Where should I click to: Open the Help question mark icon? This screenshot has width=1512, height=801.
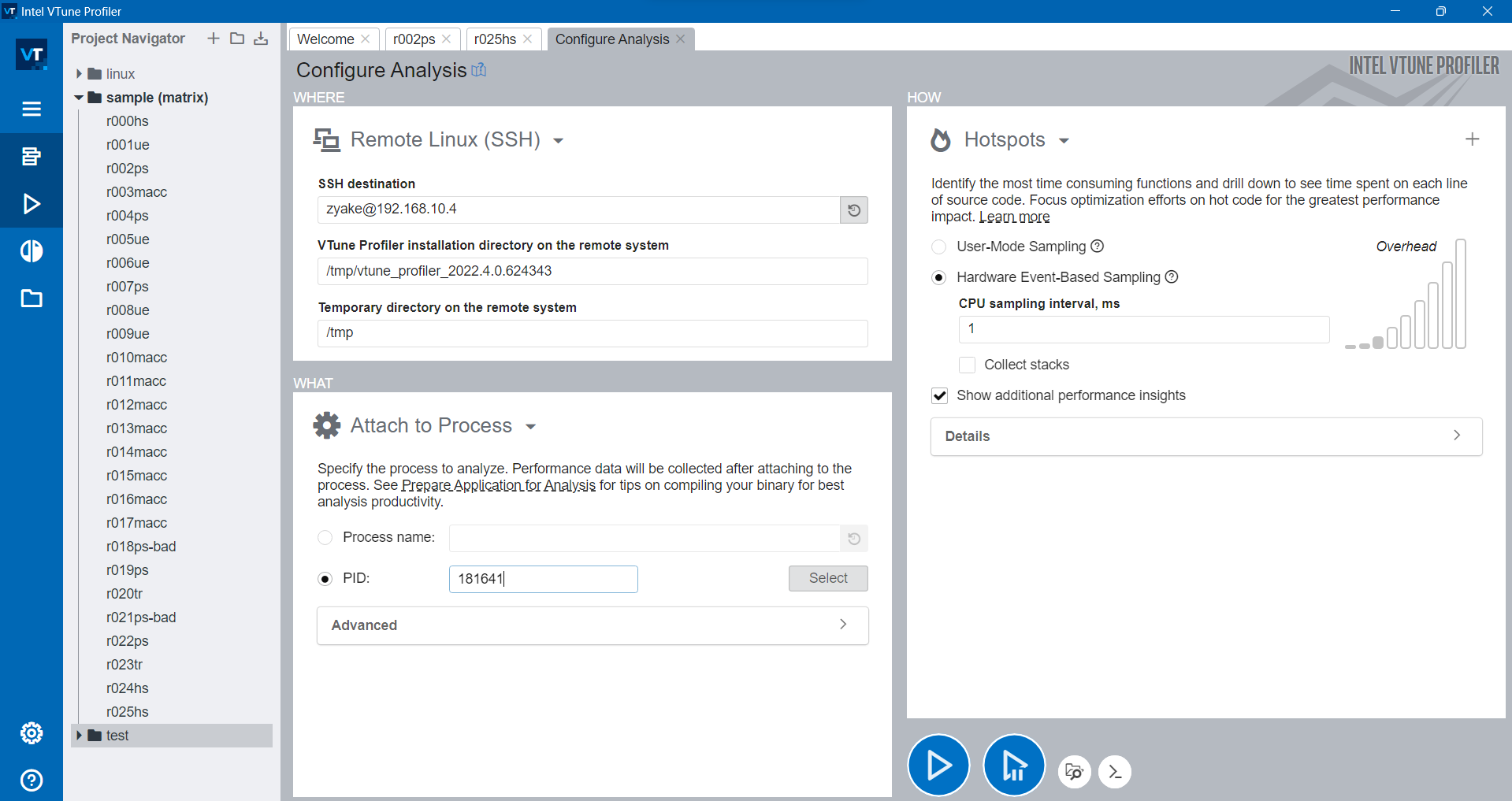(32, 781)
